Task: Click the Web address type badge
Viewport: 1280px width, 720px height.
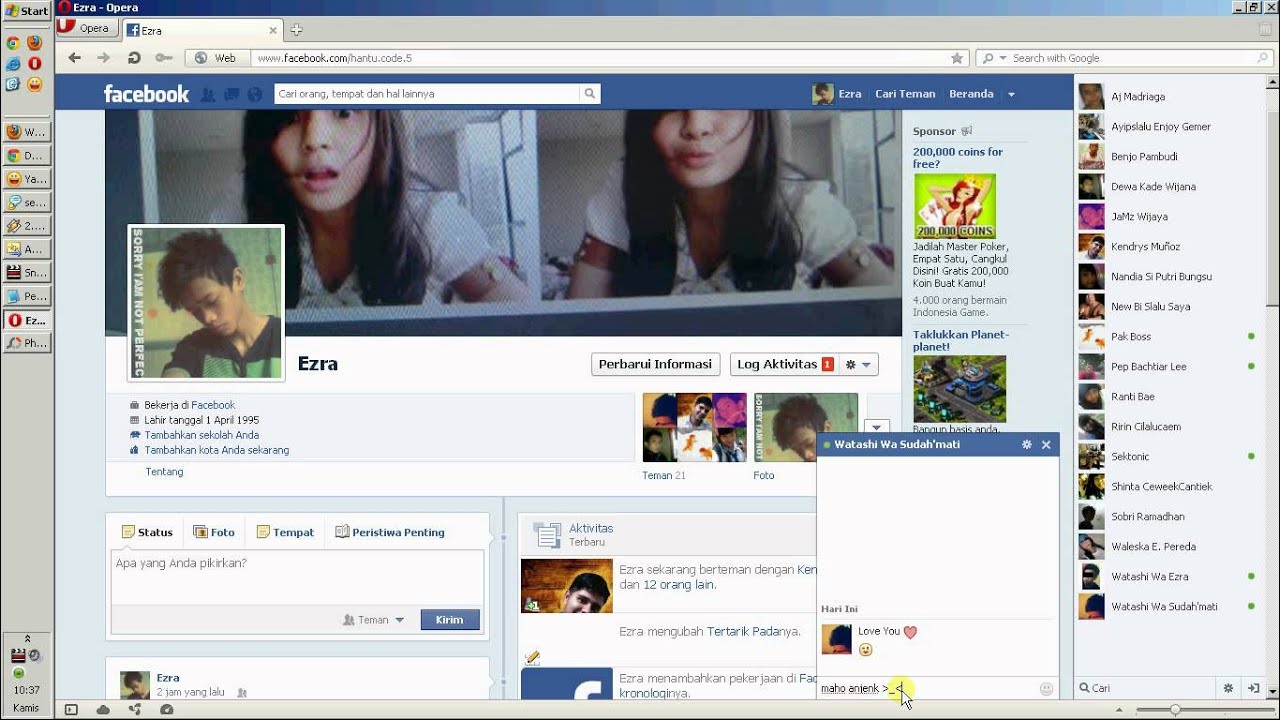Action: [x=216, y=58]
